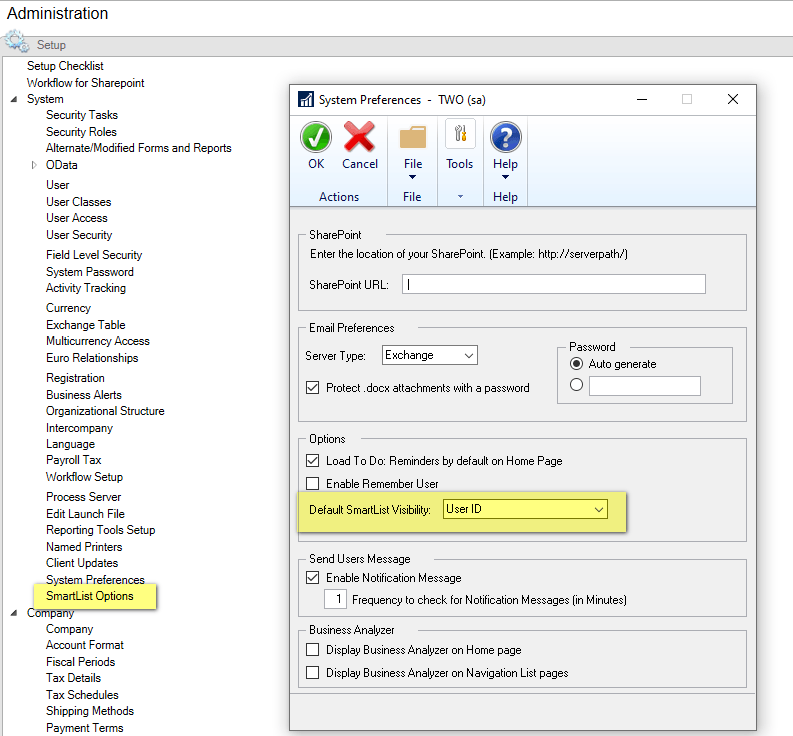Open Registration
793x736 pixels.
pyautogui.click(x=75, y=378)
